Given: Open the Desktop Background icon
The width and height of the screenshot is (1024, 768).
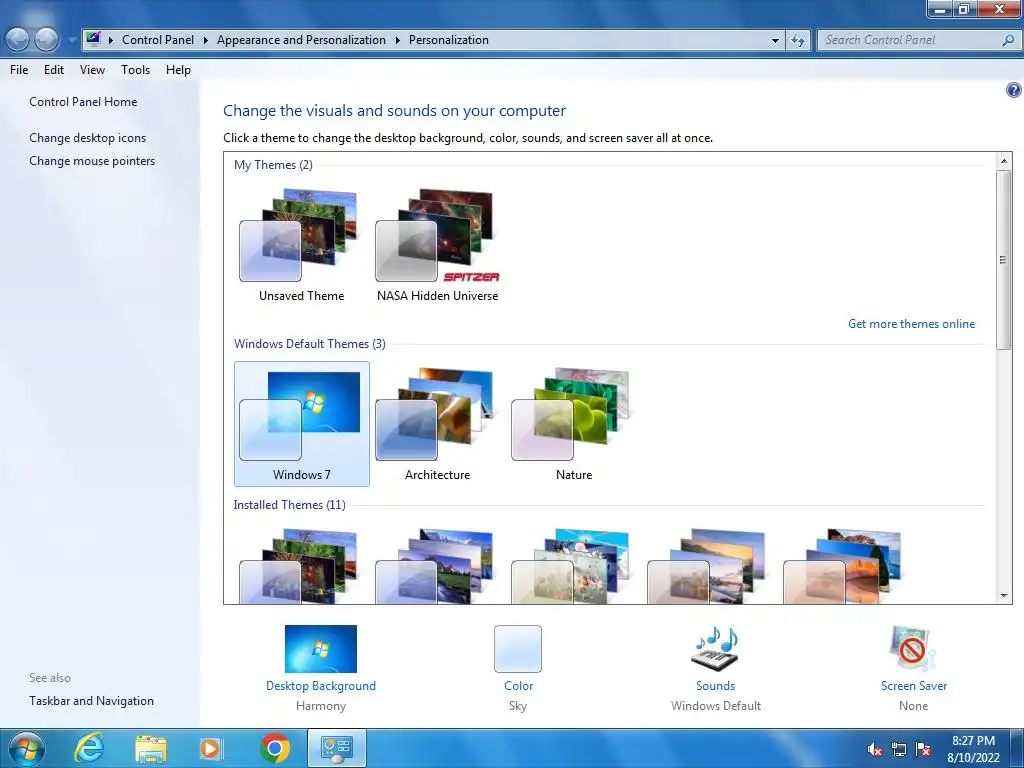Looking at the screenshot, I should (x=321, y=648).
